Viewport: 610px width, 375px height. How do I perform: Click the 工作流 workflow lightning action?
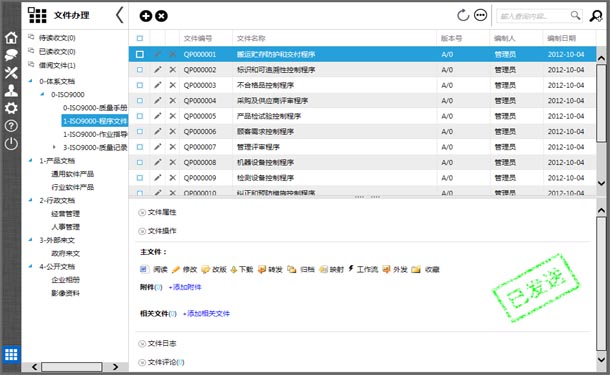[363, 269]
